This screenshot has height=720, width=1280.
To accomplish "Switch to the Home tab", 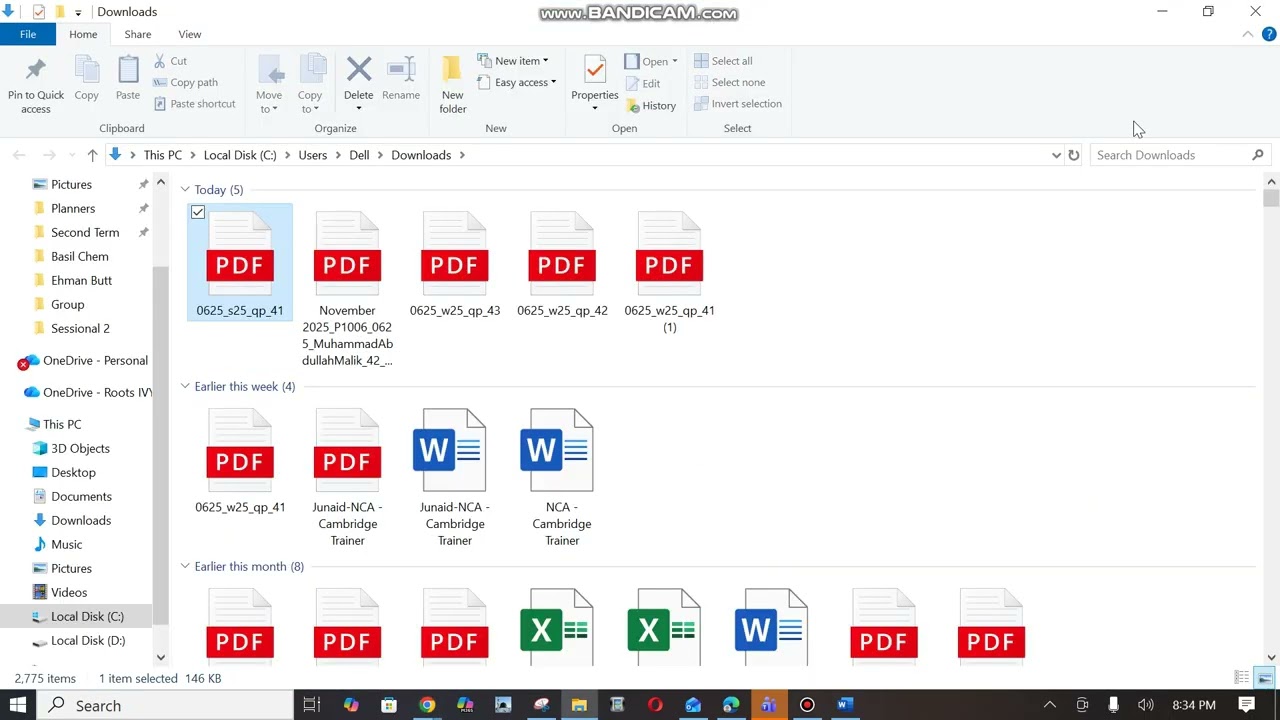I will pos(83,34).
